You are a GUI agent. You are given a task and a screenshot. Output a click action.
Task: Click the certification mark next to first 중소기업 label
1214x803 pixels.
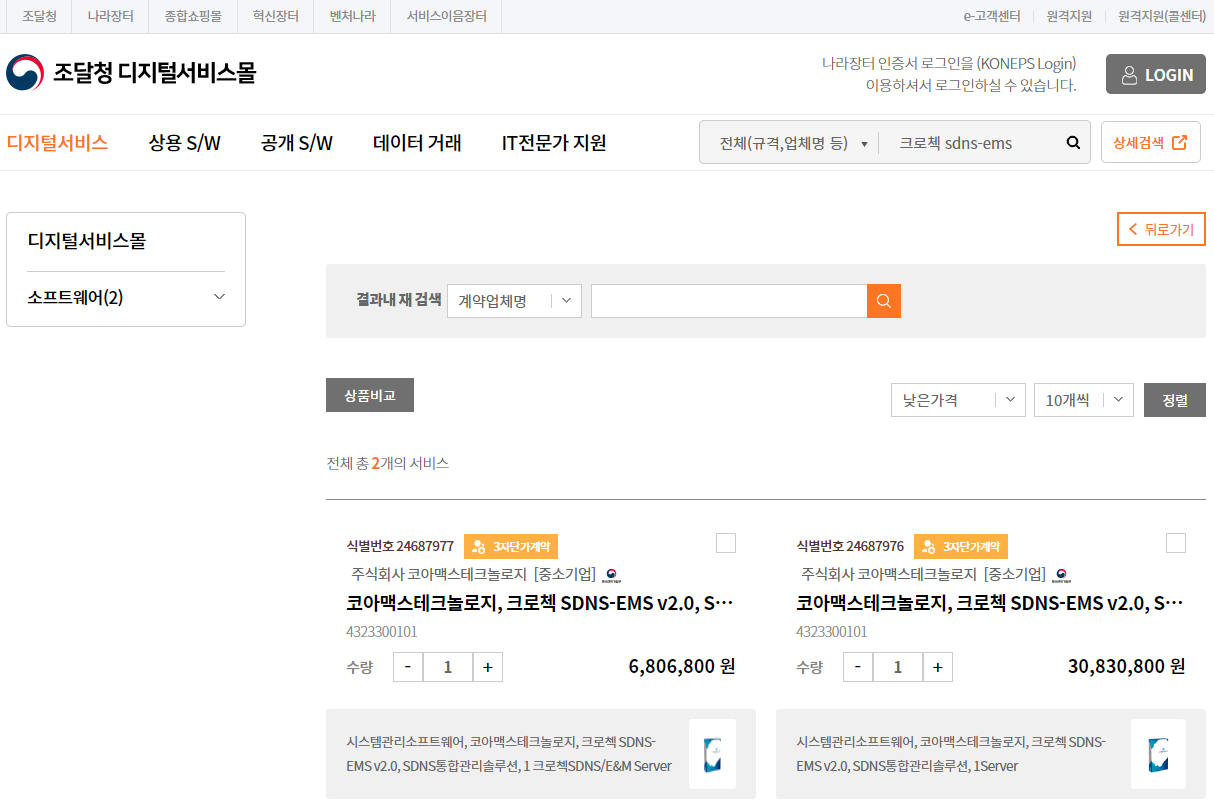pyautogui.click(x=612, y=575)
